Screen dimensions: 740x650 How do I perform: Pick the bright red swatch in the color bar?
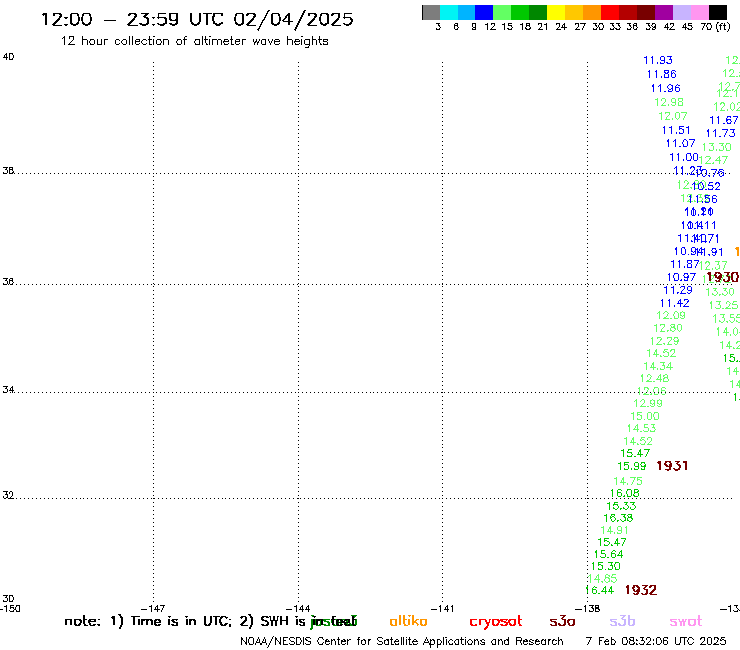[x=609, y=12]
